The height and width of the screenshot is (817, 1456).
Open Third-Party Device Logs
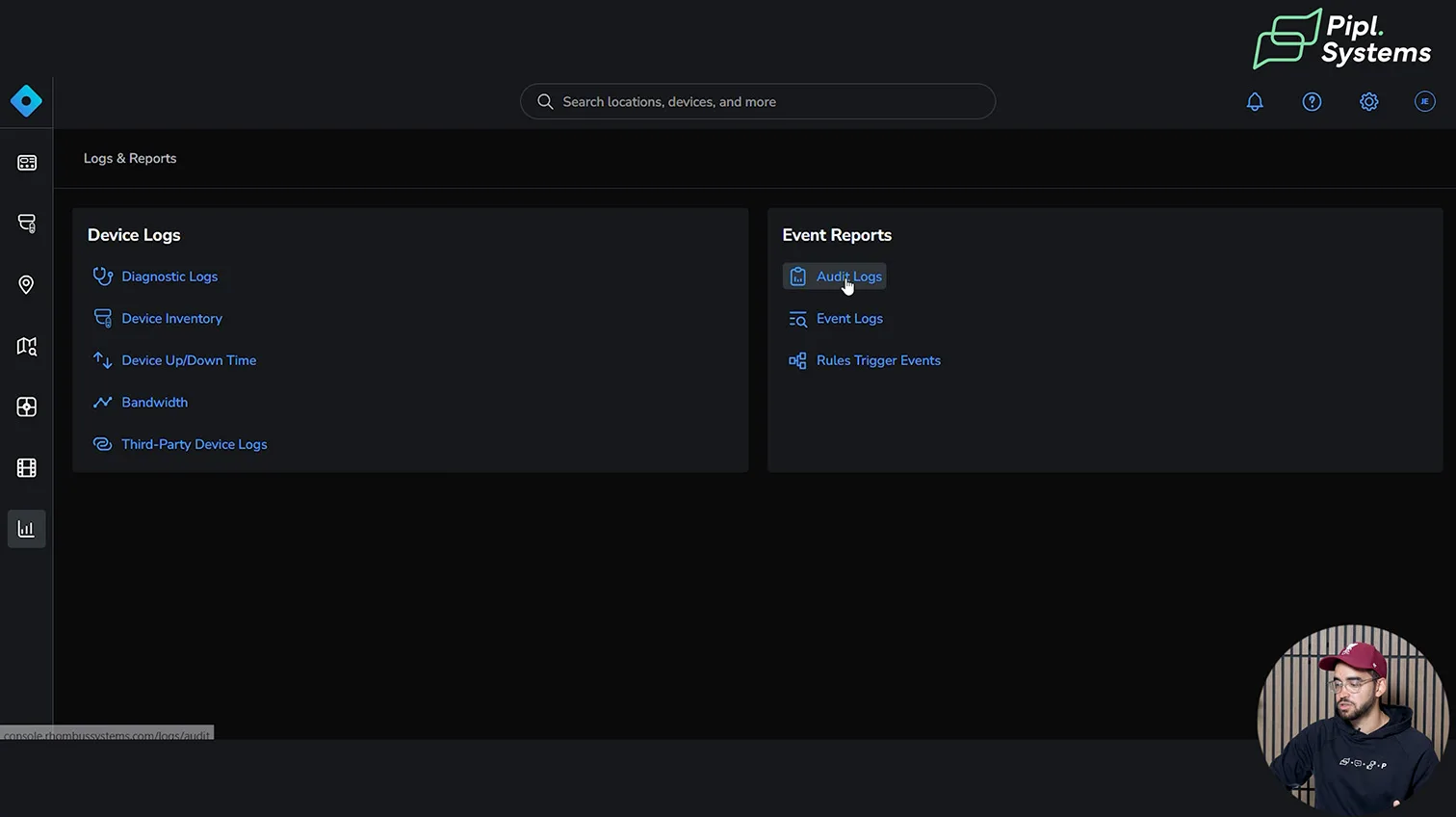point(194,444)
